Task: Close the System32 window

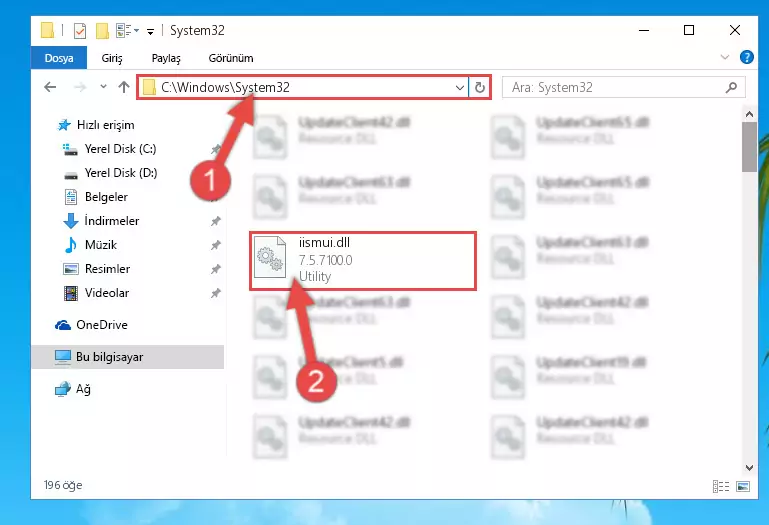Action: point(735,30)
